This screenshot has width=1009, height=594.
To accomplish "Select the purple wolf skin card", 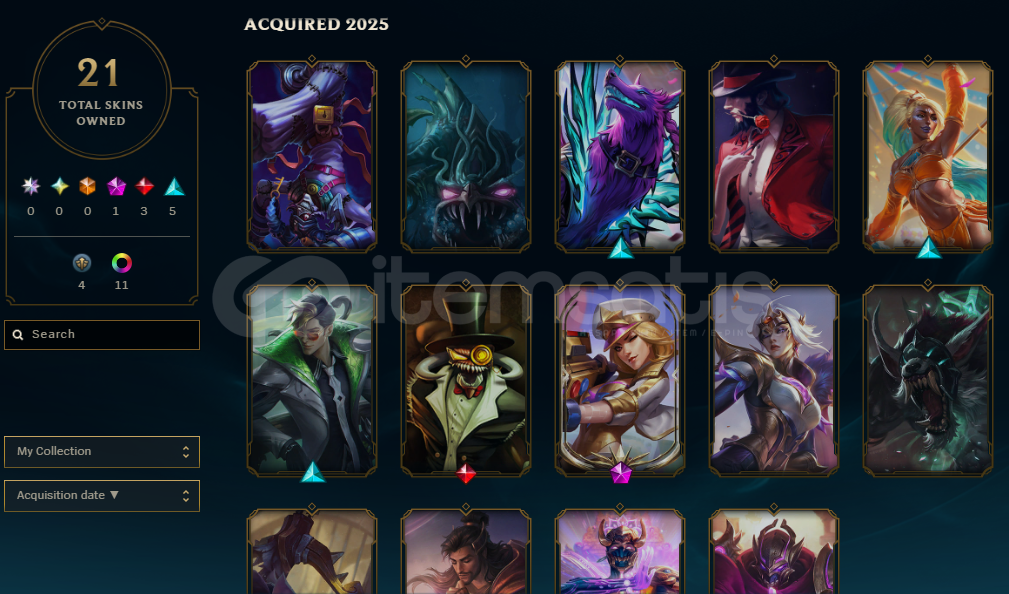I will 620,155.
